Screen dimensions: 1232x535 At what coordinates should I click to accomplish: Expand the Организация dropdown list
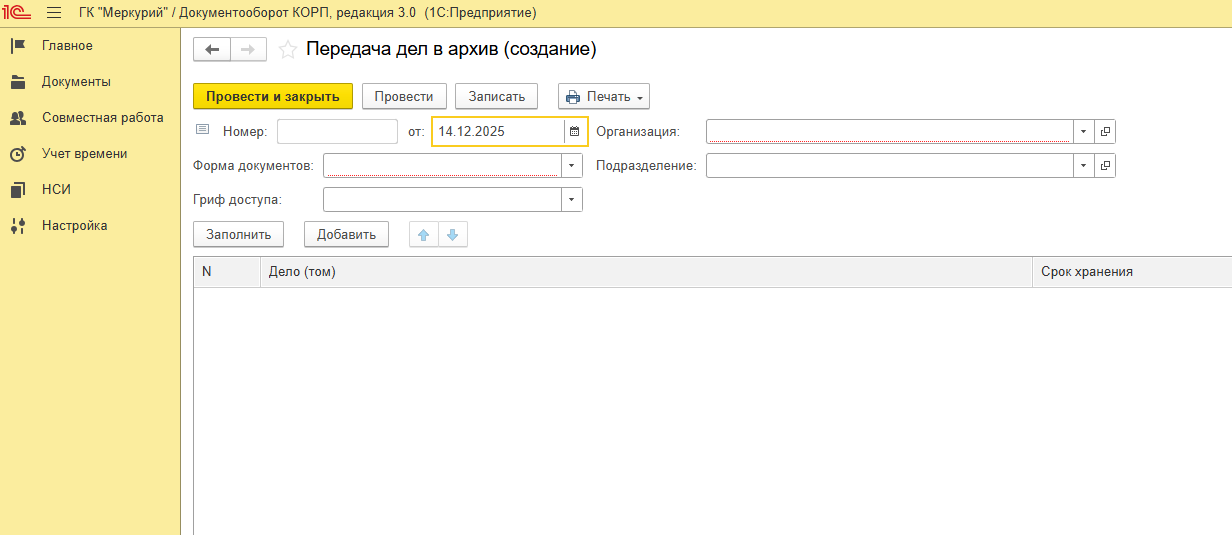(1083, 131)
